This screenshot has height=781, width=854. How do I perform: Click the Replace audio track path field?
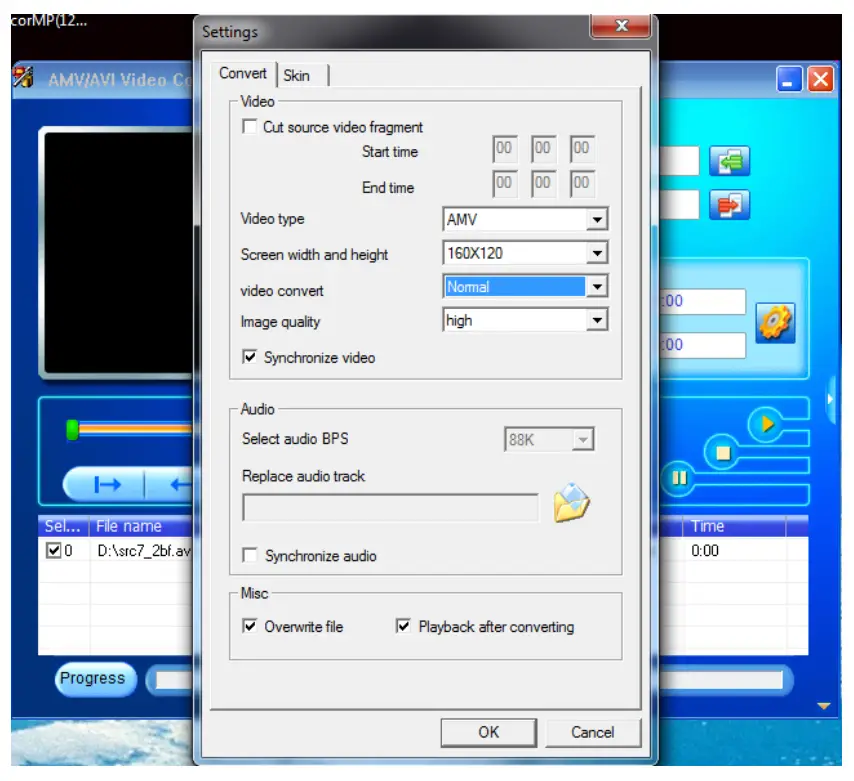click(391, 508)
